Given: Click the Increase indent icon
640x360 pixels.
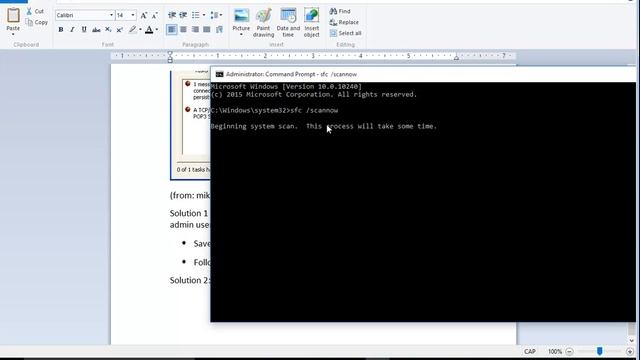Looking at the screenshot, I should click(x=183, y=15).
